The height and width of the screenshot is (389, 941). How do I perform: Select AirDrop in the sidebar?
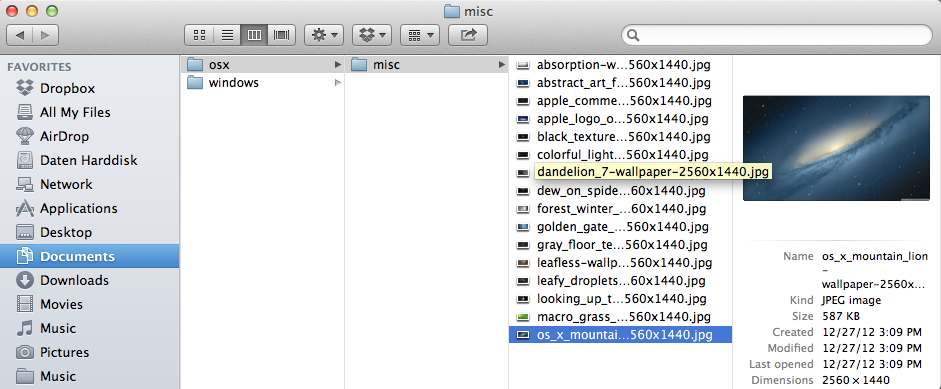89,136
